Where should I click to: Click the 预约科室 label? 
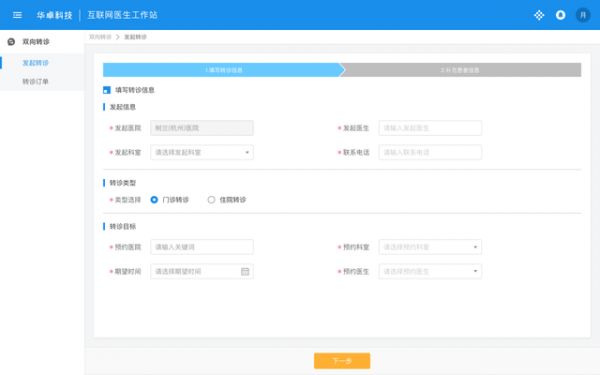[356, 247]
